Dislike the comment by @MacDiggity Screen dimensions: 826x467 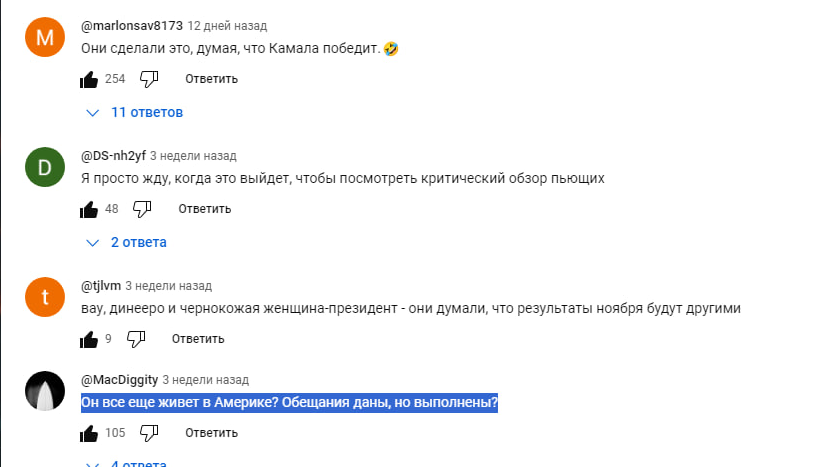click(x=149, y=433)
